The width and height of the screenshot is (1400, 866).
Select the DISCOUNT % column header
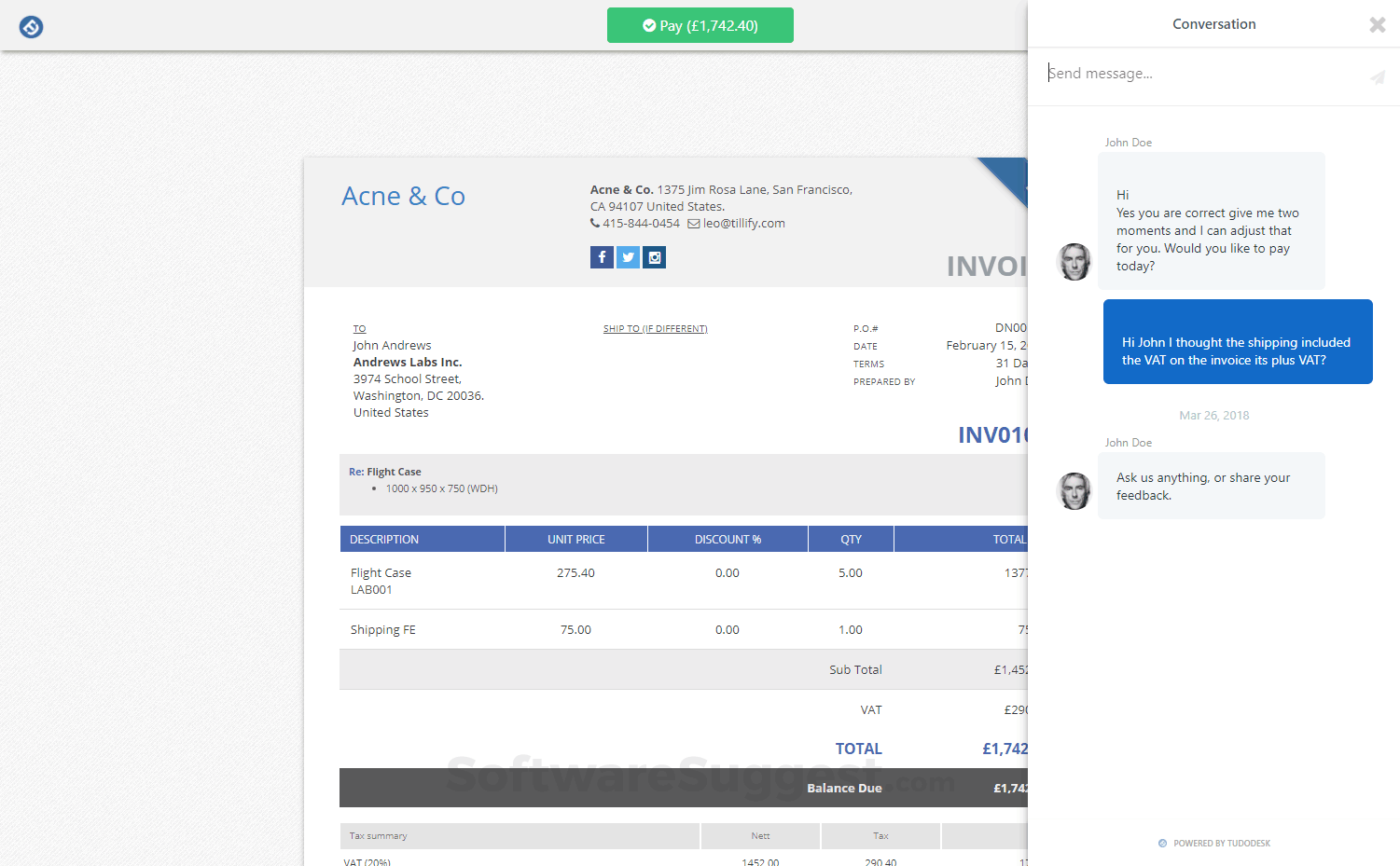[x=728, y=539]
